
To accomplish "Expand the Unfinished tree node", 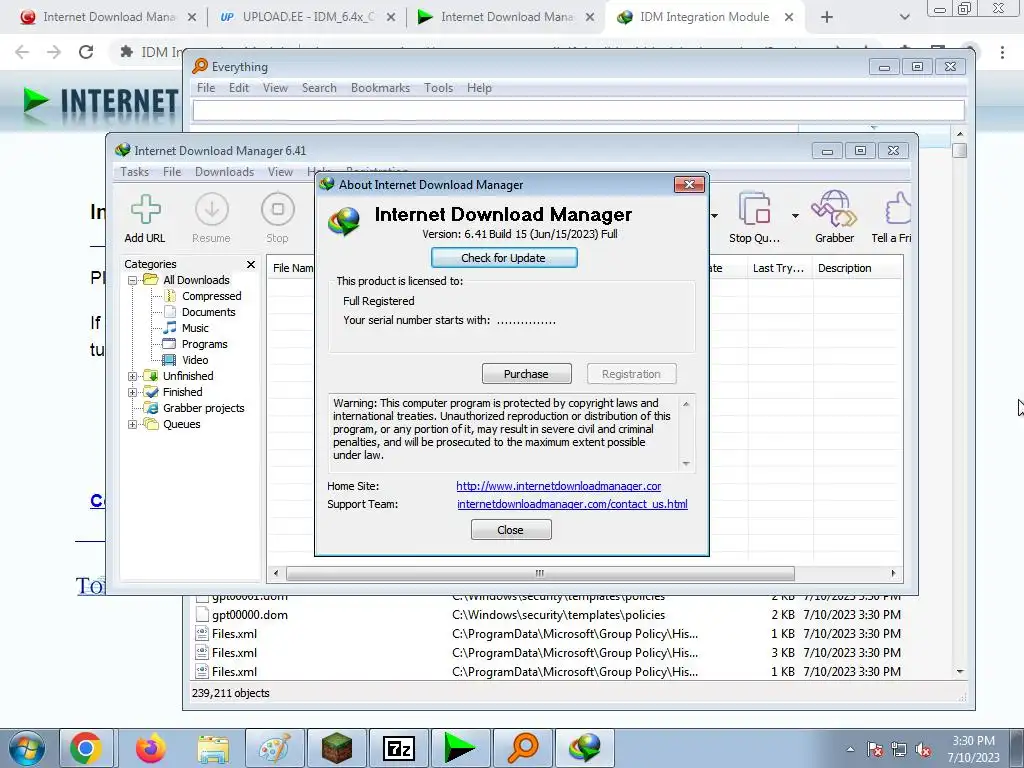I will point(133,376).
